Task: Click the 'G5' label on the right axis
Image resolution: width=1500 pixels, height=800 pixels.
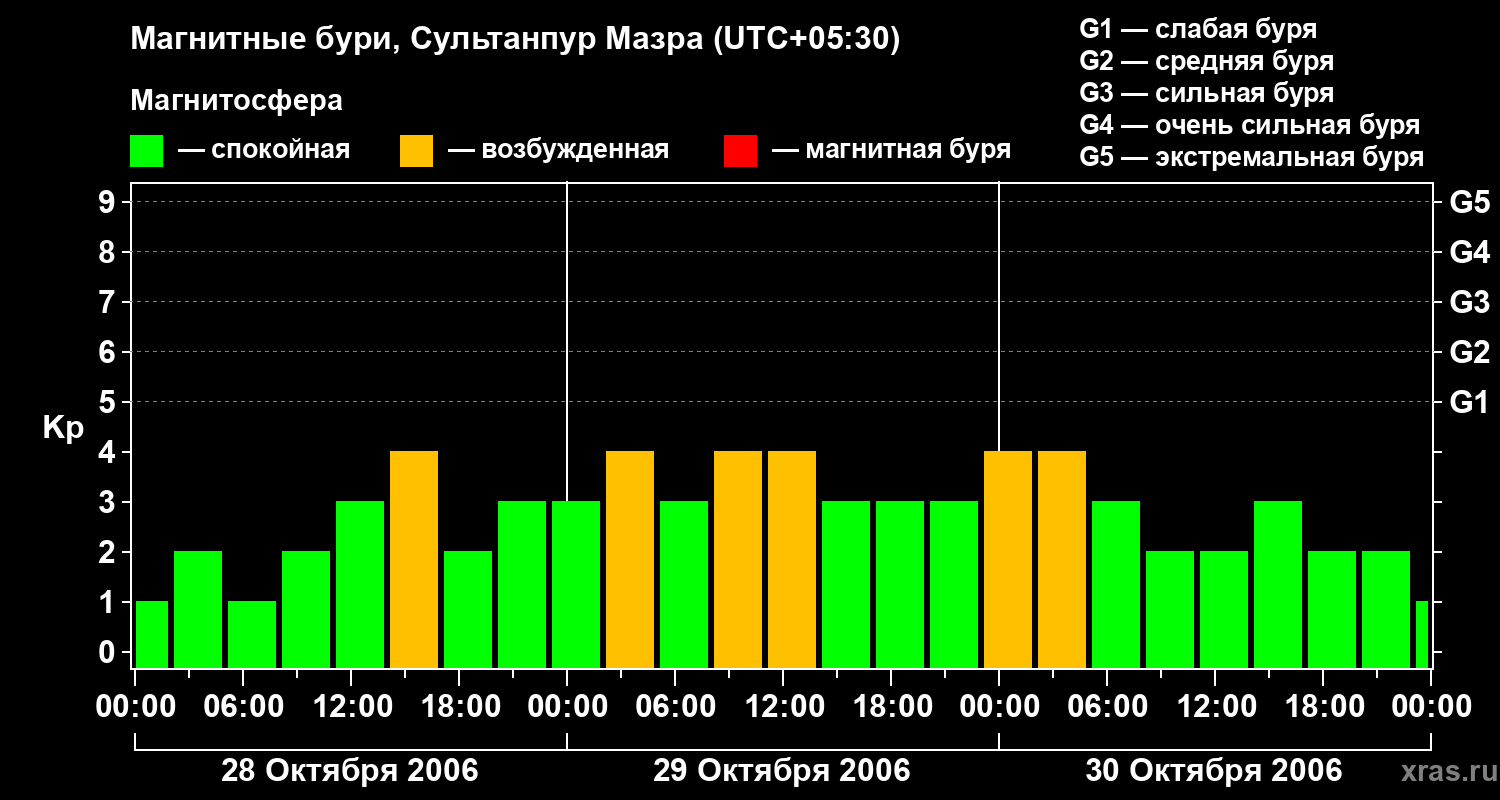Action: click(1469, 202)
